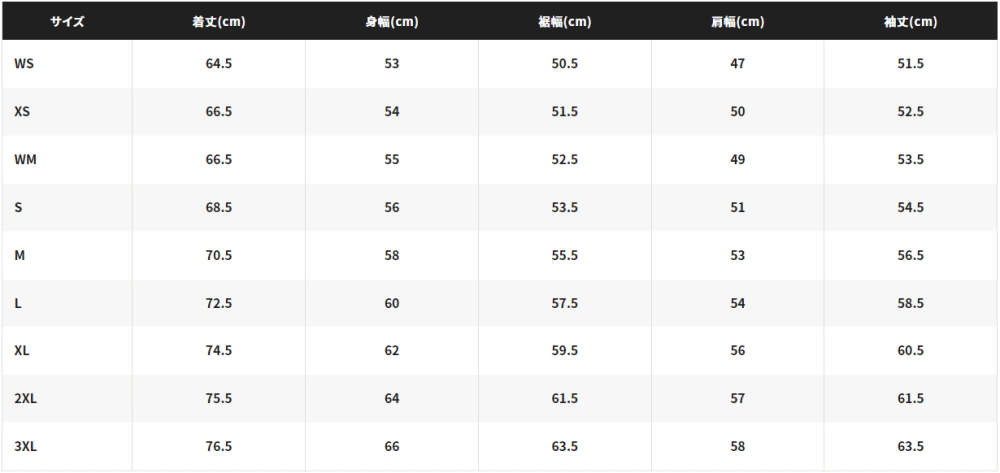Click the M size row label
1000x473 pixels.
click(19, 255)
